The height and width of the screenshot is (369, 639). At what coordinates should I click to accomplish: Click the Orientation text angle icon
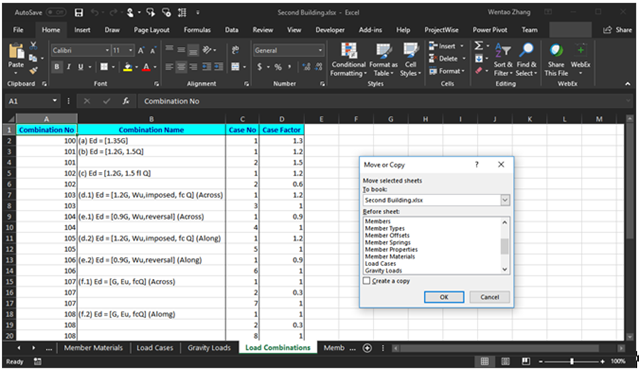click(x=207, y=50)
